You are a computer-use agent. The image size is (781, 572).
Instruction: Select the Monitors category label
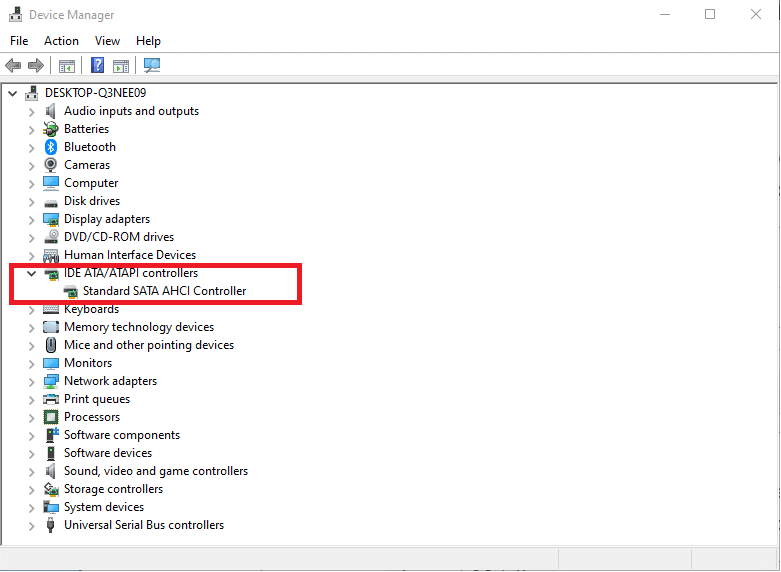point(88,363)
